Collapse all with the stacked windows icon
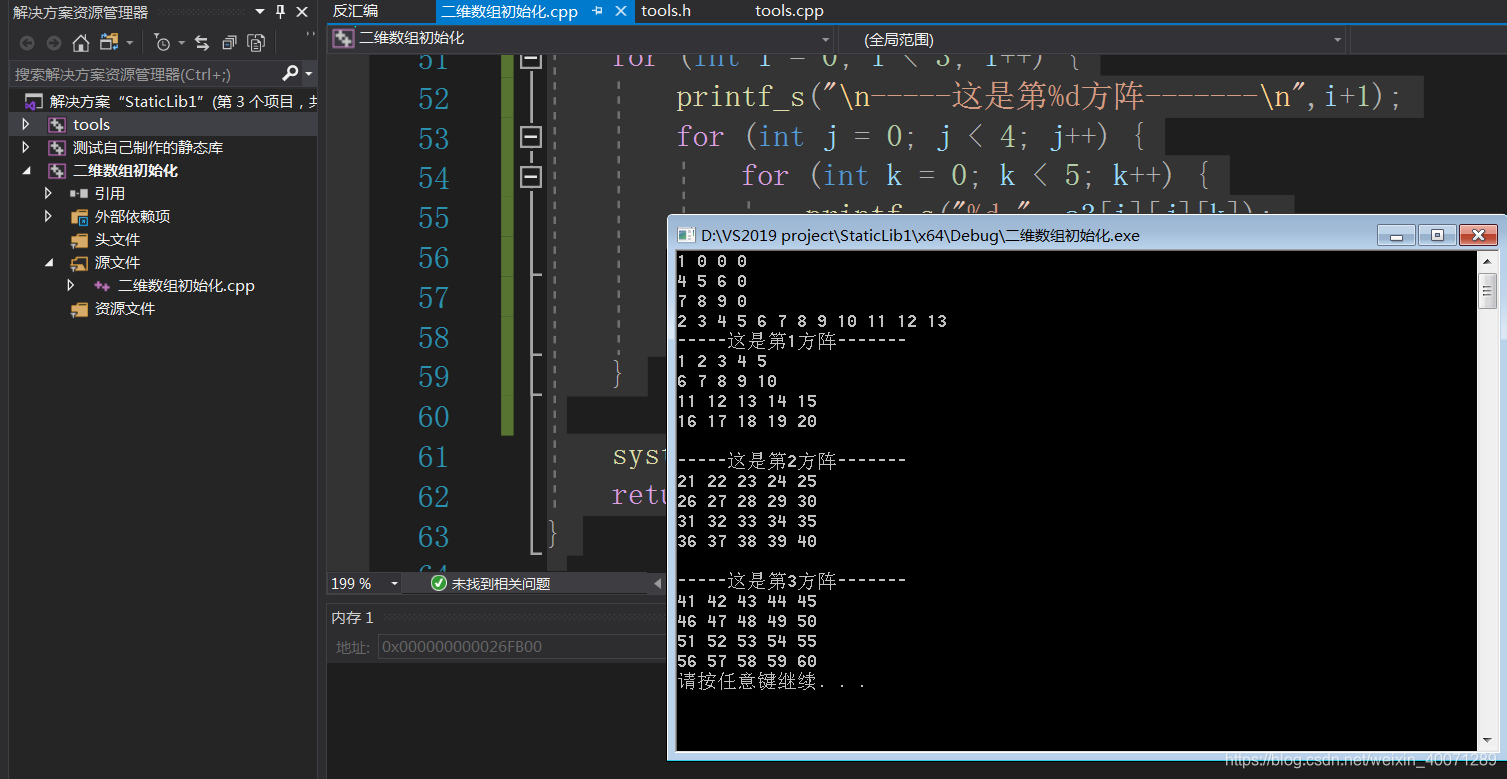The height and width of the screenshot is (779, 1507). point(229,43)
